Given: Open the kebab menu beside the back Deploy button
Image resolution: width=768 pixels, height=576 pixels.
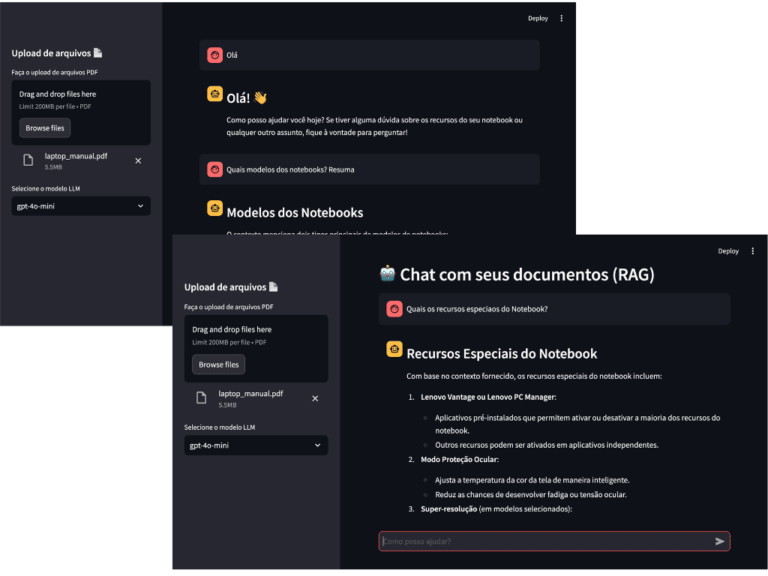Looking at the screenshot, I should 561,18.
